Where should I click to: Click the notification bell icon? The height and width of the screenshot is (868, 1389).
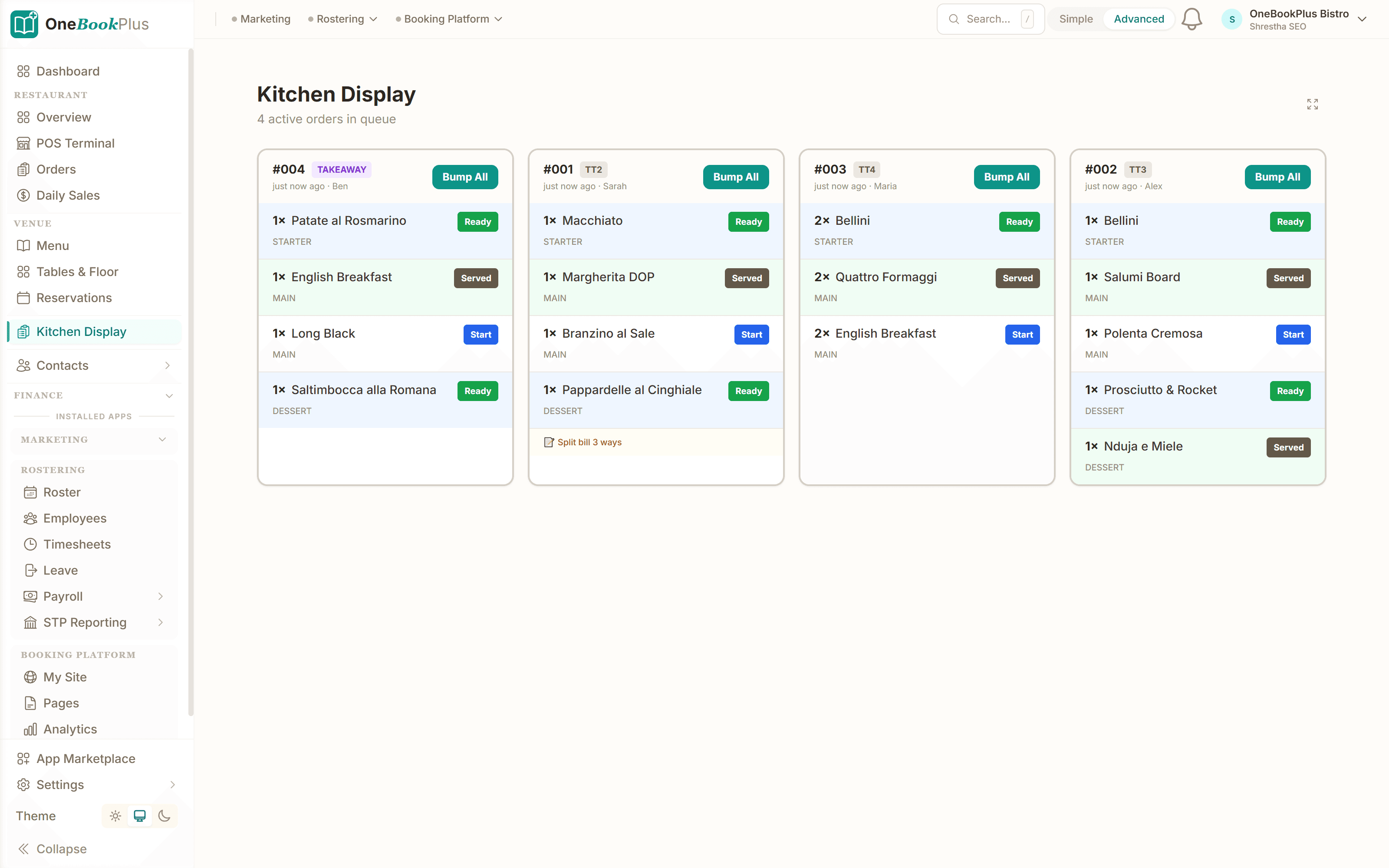[1193, 18]
